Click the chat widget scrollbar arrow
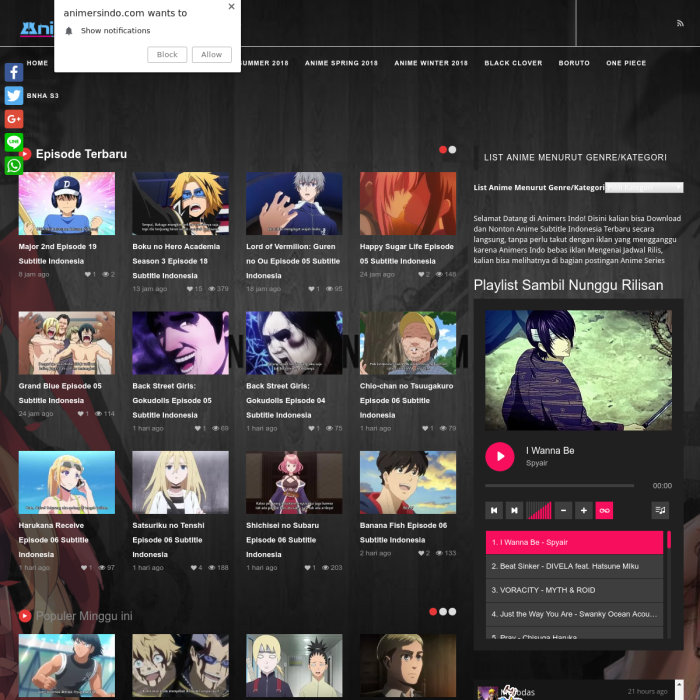This screenshot has width=700, height=700. point(679,684)
